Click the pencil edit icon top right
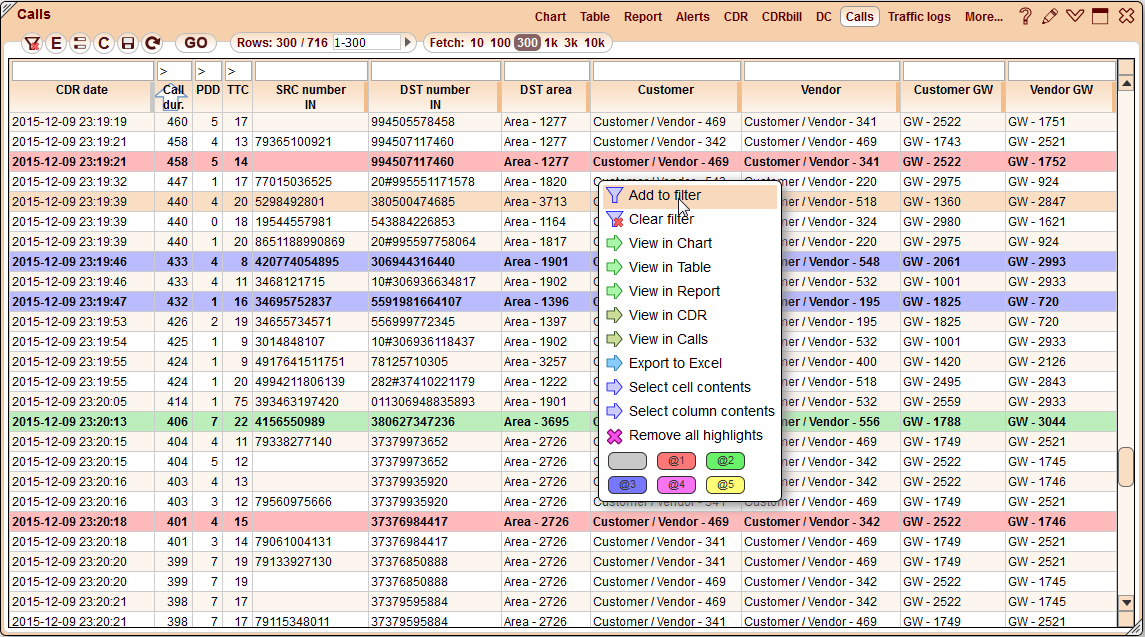Image resolution: width=1145 pixels, height=637 pixels. tap(1051, 16)
